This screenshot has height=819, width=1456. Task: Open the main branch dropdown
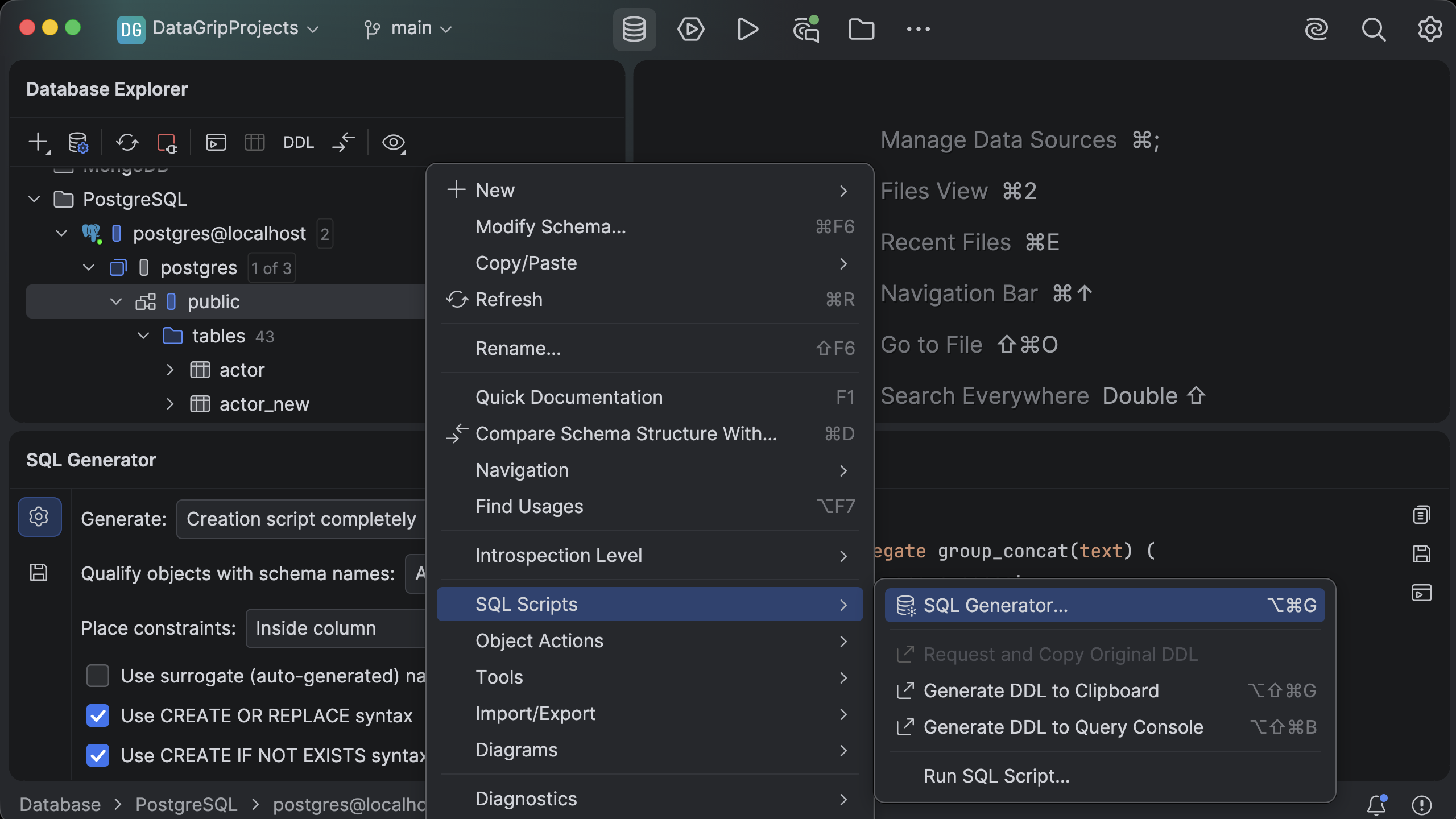tap(408, 28)
